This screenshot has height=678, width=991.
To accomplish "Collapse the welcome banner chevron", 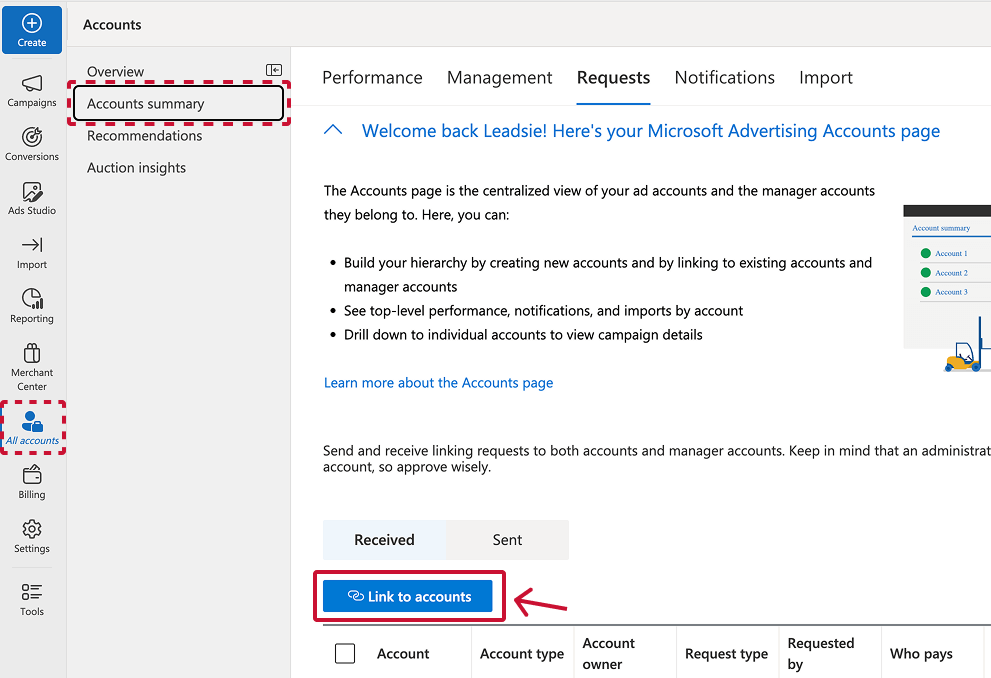I will pyautogui.click(x=333, y=130).
